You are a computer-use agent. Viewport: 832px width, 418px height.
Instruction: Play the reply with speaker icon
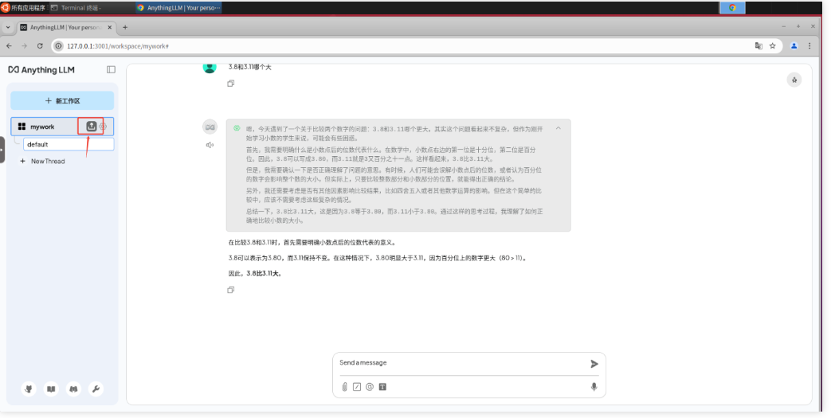pos(210,145)
